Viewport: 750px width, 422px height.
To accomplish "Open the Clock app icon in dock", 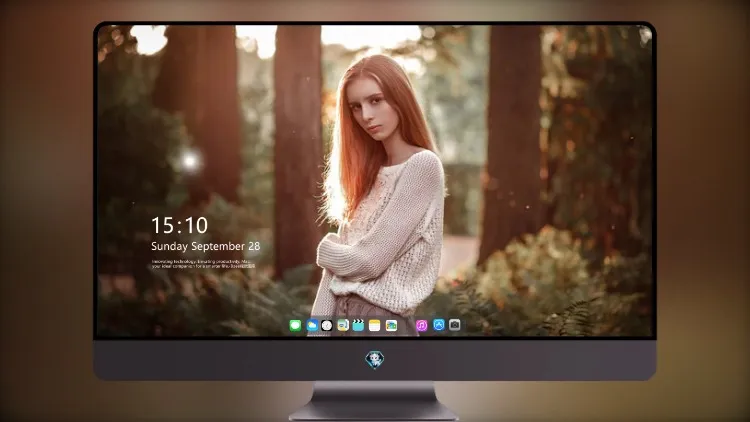I will (327, 325).
